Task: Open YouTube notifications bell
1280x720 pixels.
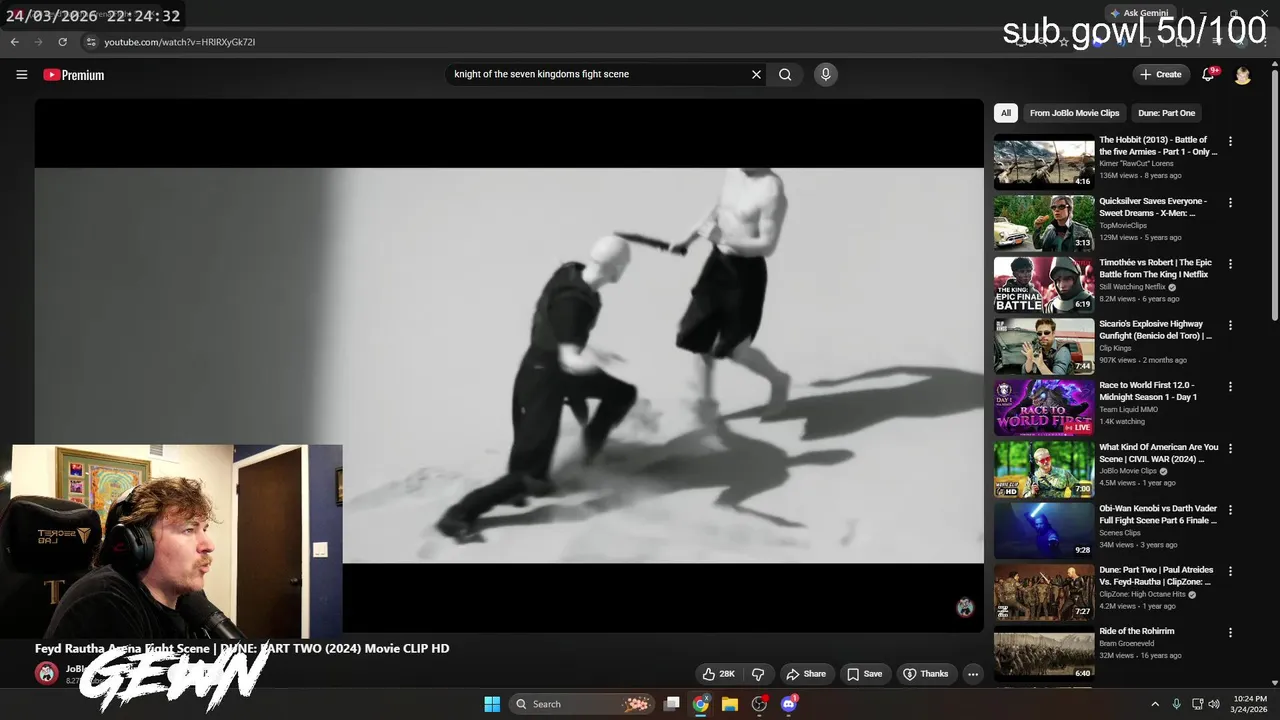Action: pos(1208,75)
